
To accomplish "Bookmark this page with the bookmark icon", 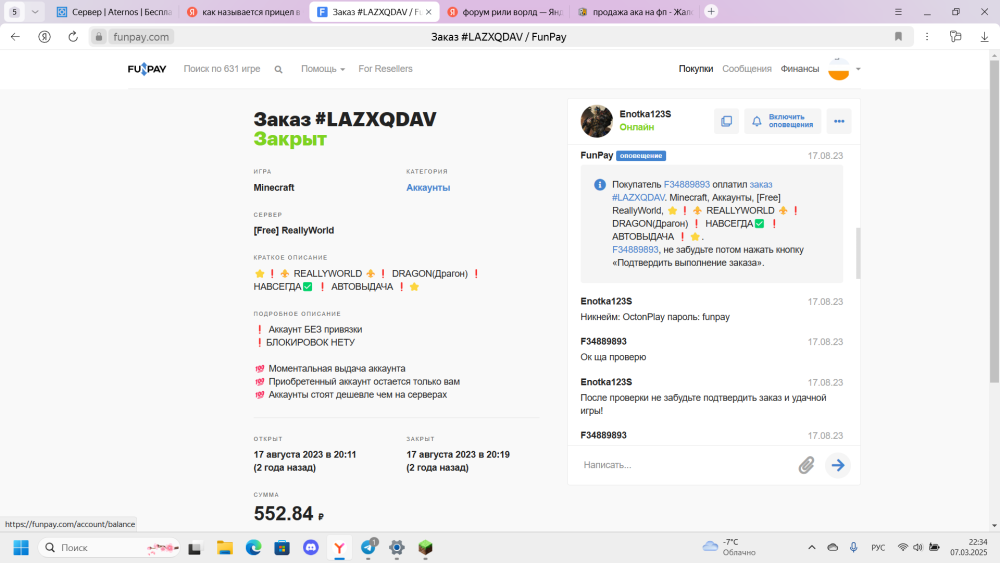I will coord(898,37).
